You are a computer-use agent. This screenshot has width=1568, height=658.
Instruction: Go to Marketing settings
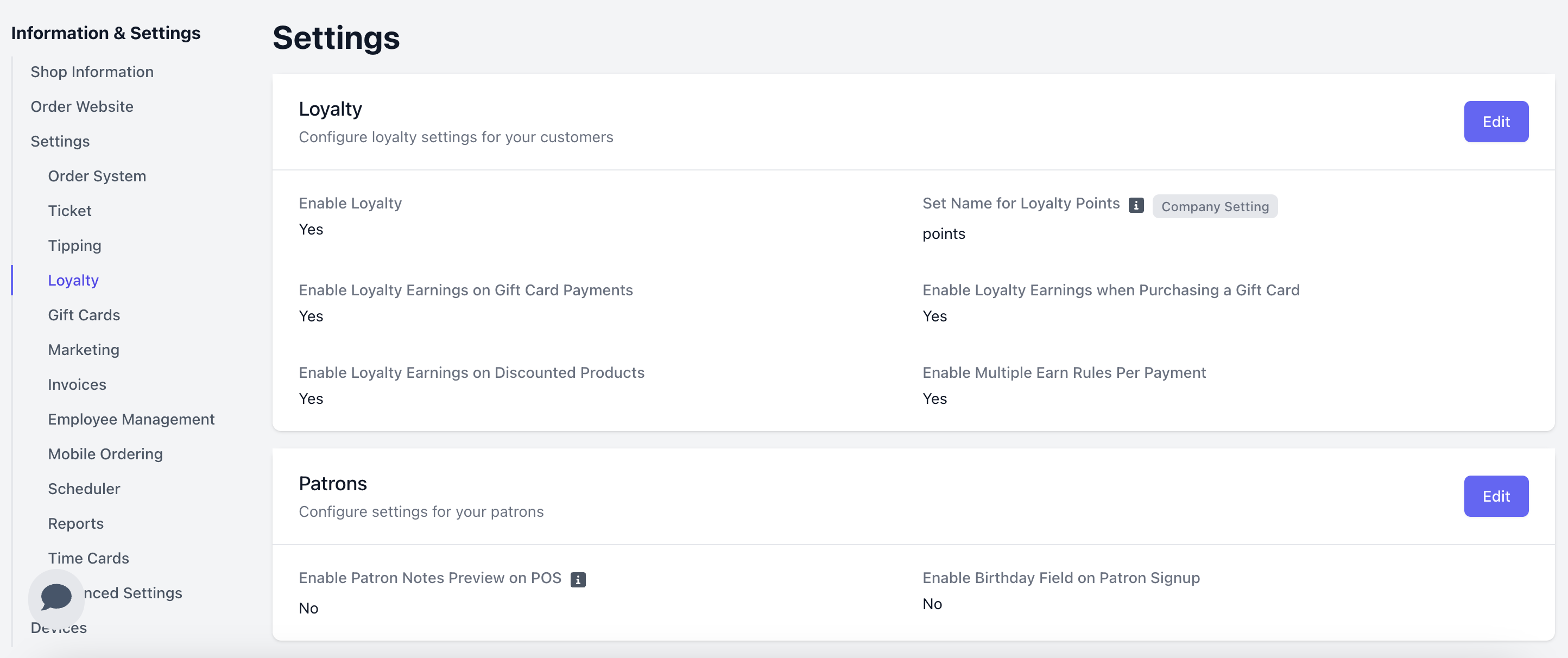(84, 350)
